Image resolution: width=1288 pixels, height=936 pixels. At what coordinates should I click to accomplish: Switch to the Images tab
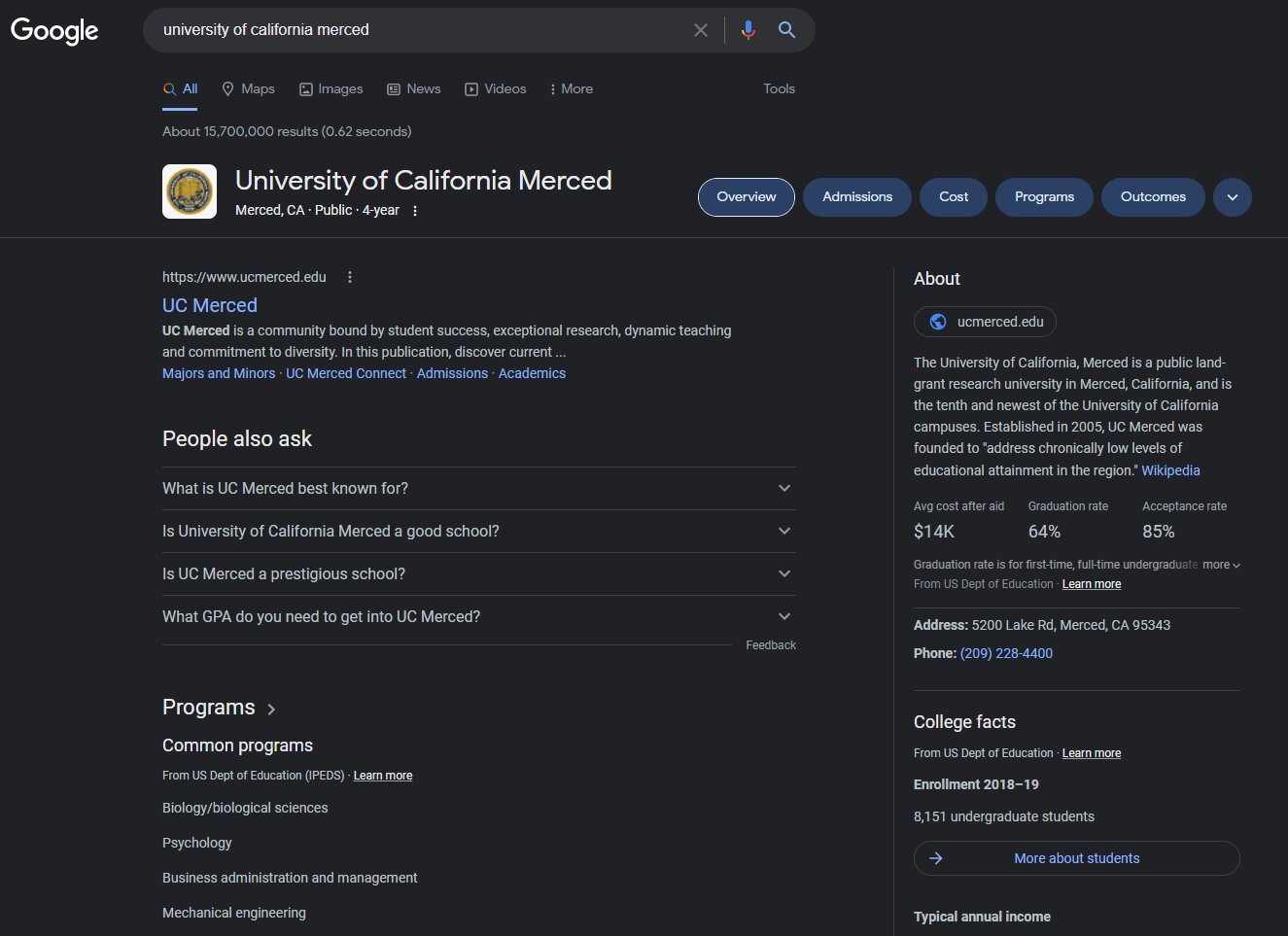click(331, 88)
